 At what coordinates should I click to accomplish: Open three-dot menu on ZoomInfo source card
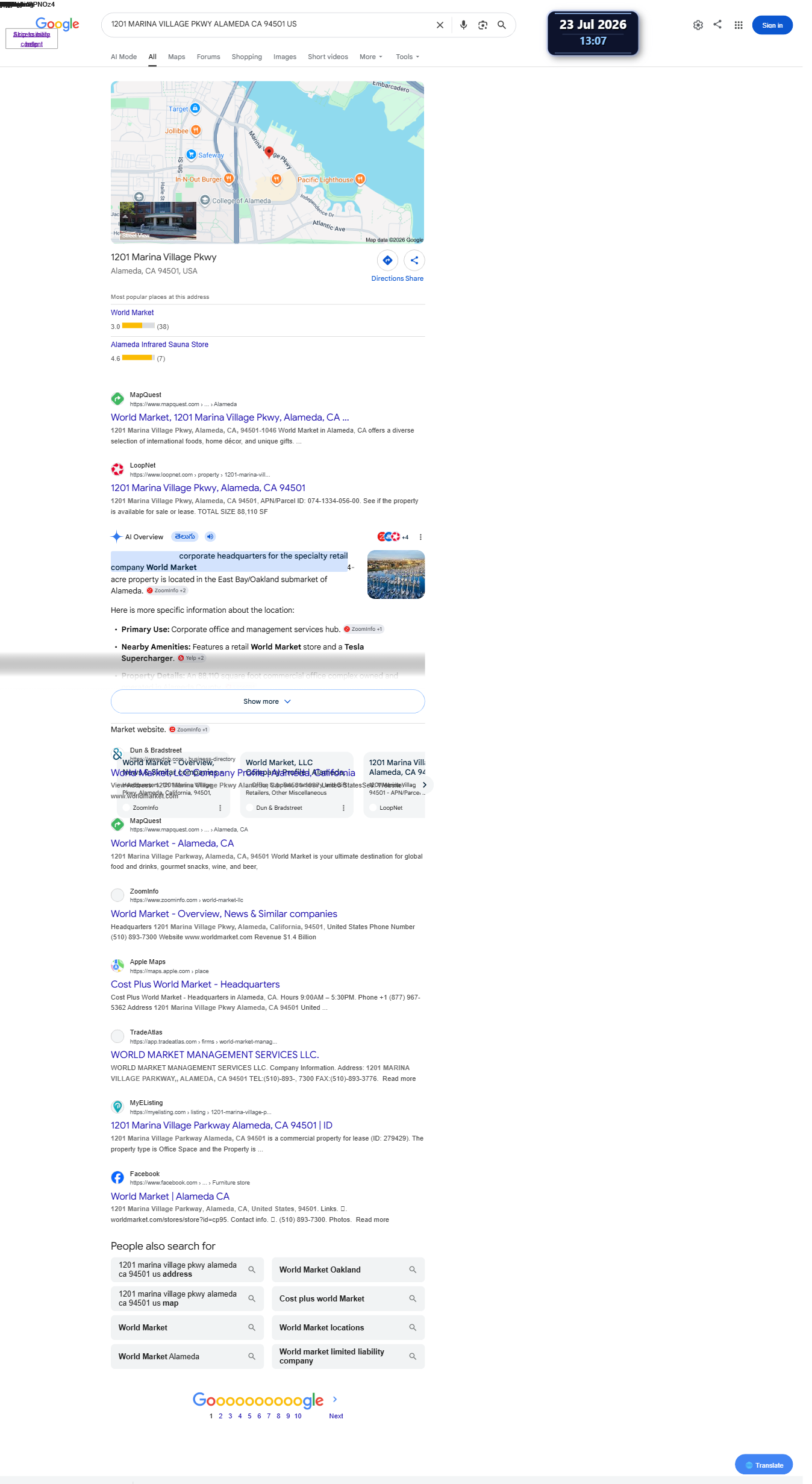point(220,808)
